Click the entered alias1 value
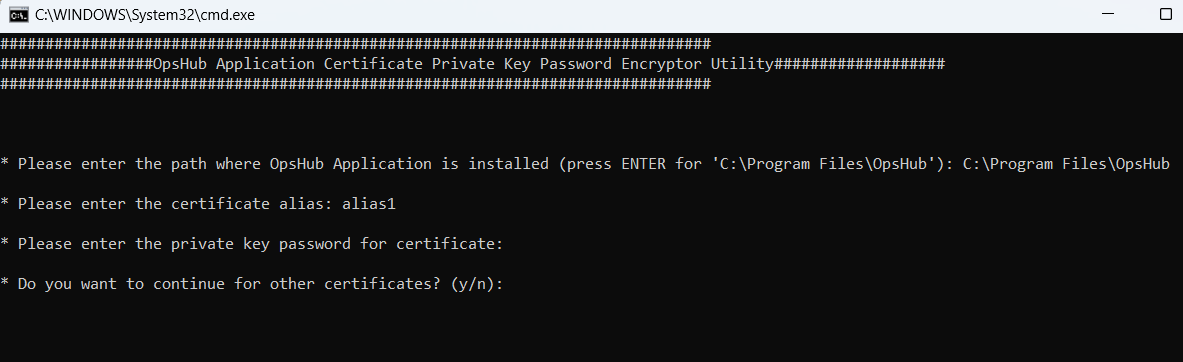This screenshot has width=1183, height=362. pos(369,204)
